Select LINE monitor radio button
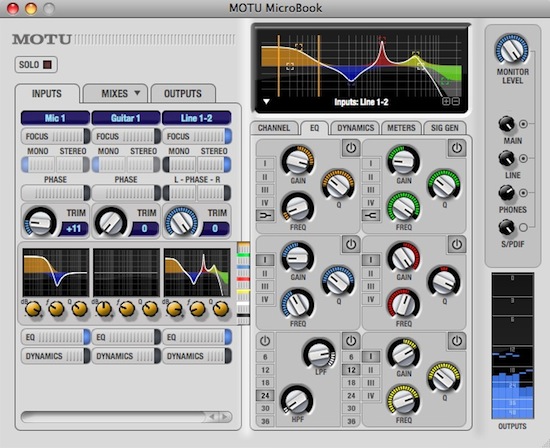Viewport: 550px width, 448px height. point(523,159)
